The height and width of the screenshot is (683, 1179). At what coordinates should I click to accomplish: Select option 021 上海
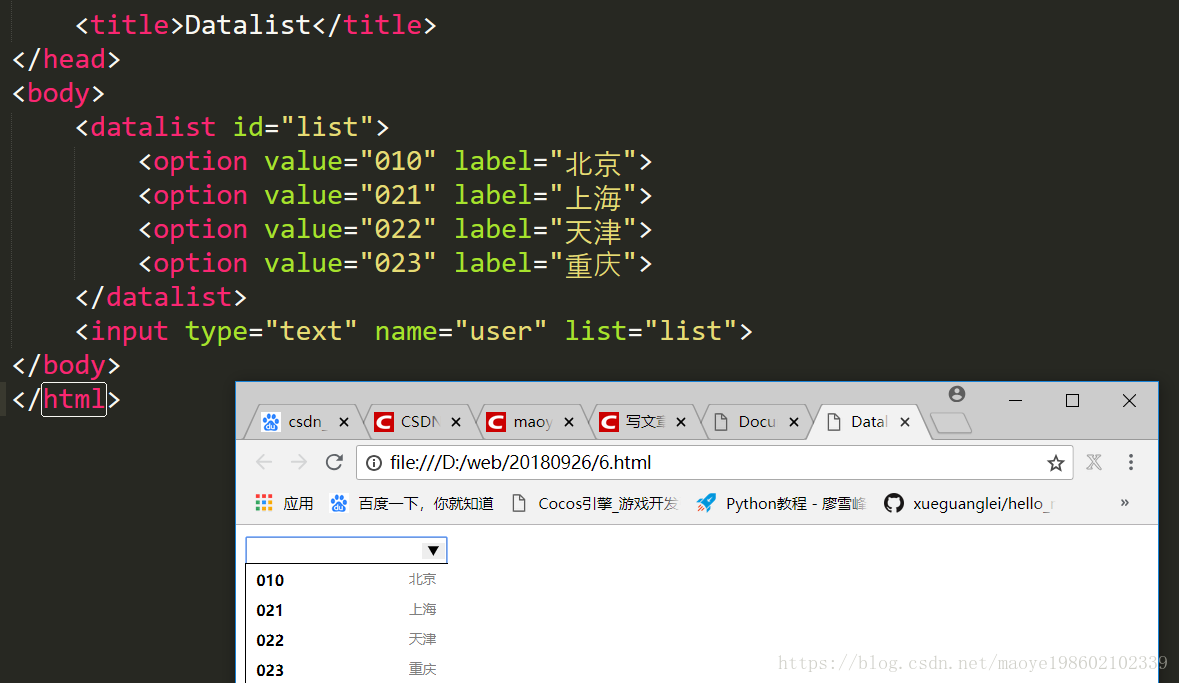point(347,610)
